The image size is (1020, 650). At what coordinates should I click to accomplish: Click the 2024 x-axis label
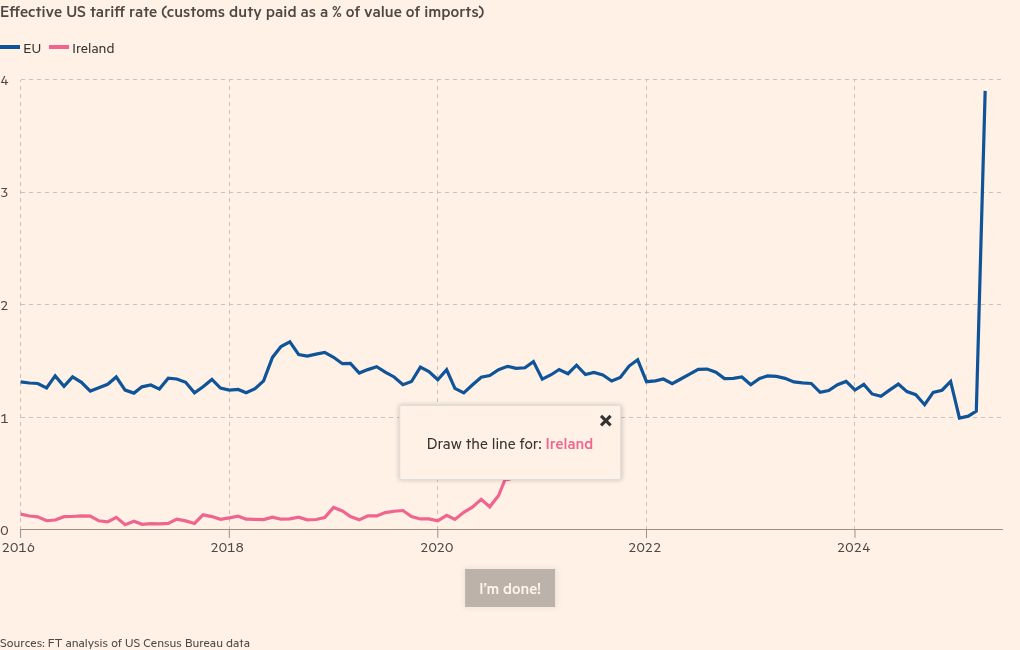click(x=853, y=547)
